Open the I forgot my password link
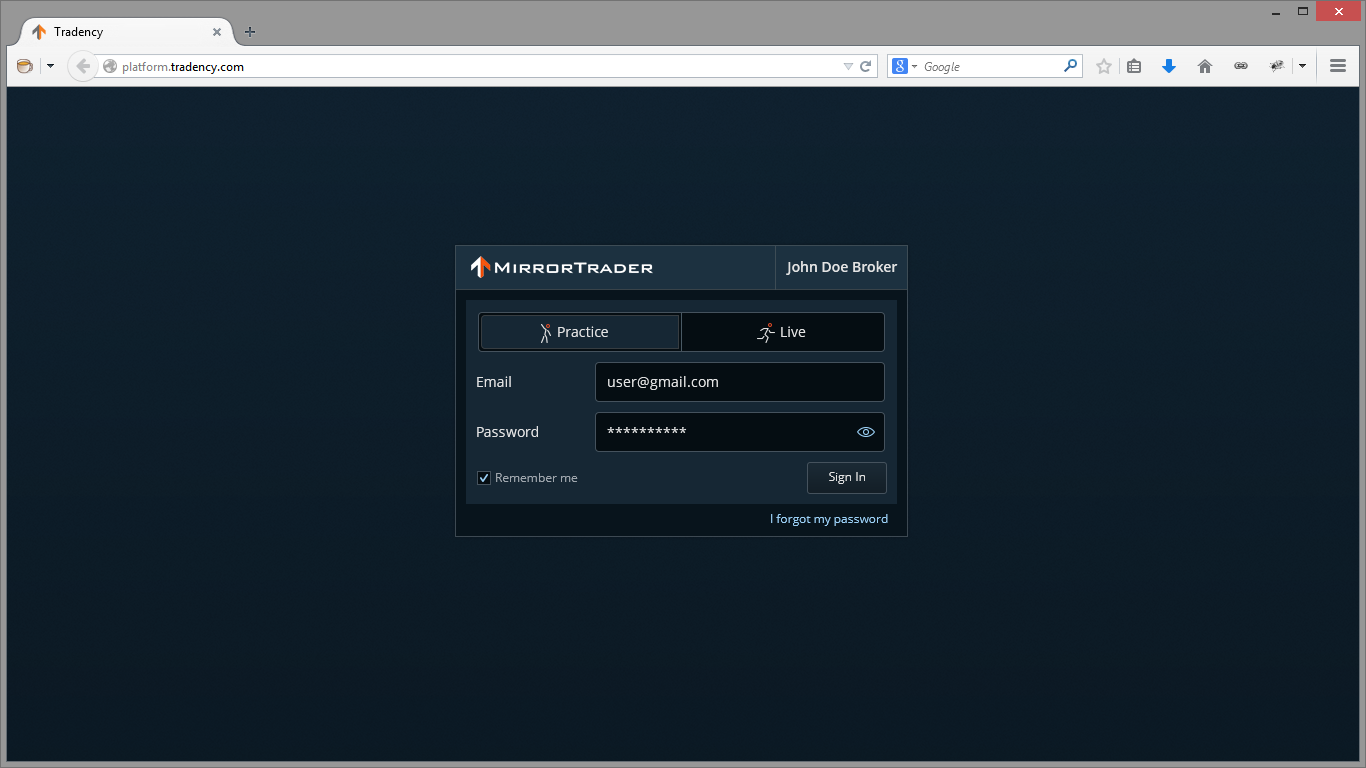Viewport: 1366px width, 768px height. [829, 519]
